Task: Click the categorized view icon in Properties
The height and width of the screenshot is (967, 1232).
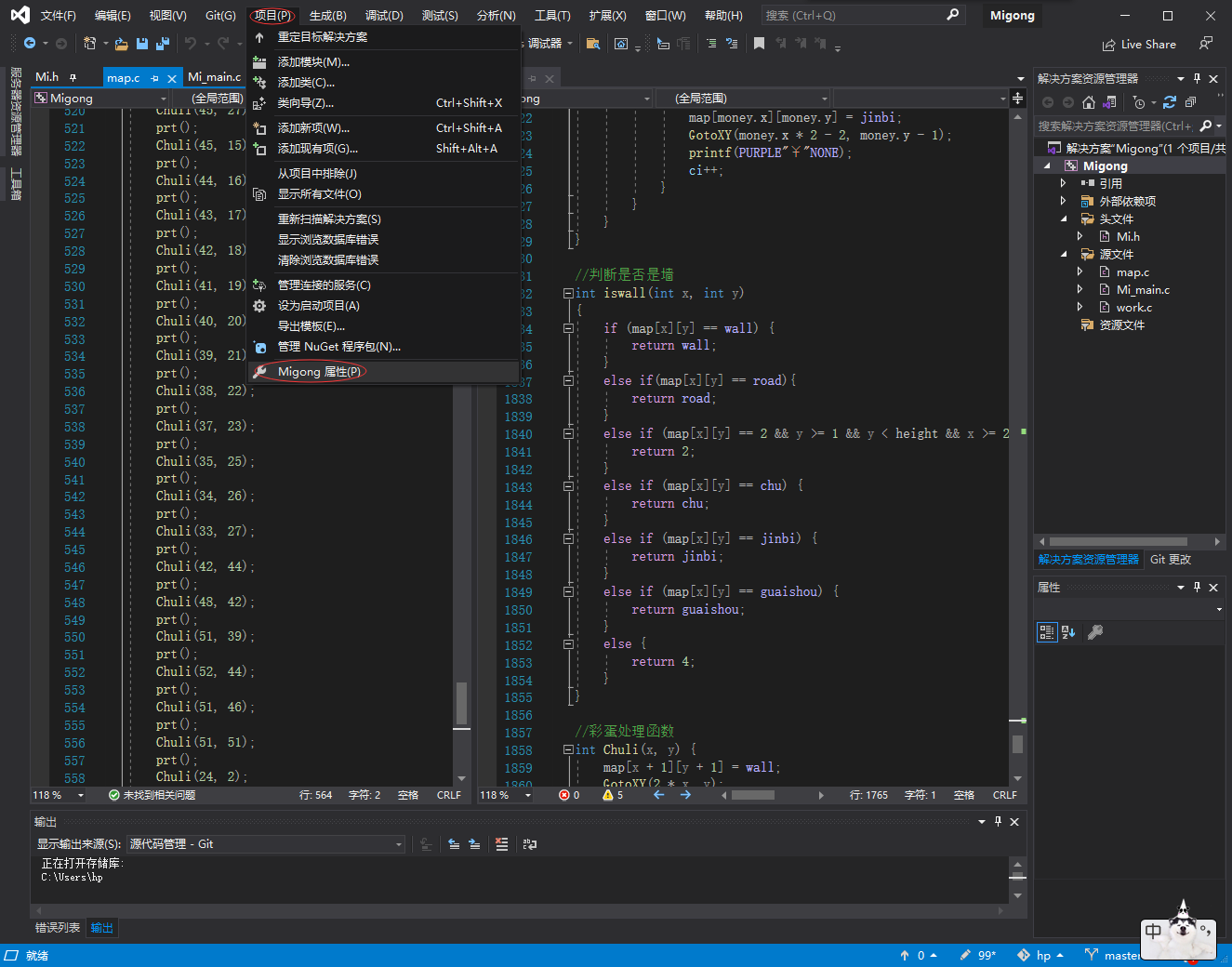Action: 1047,632
